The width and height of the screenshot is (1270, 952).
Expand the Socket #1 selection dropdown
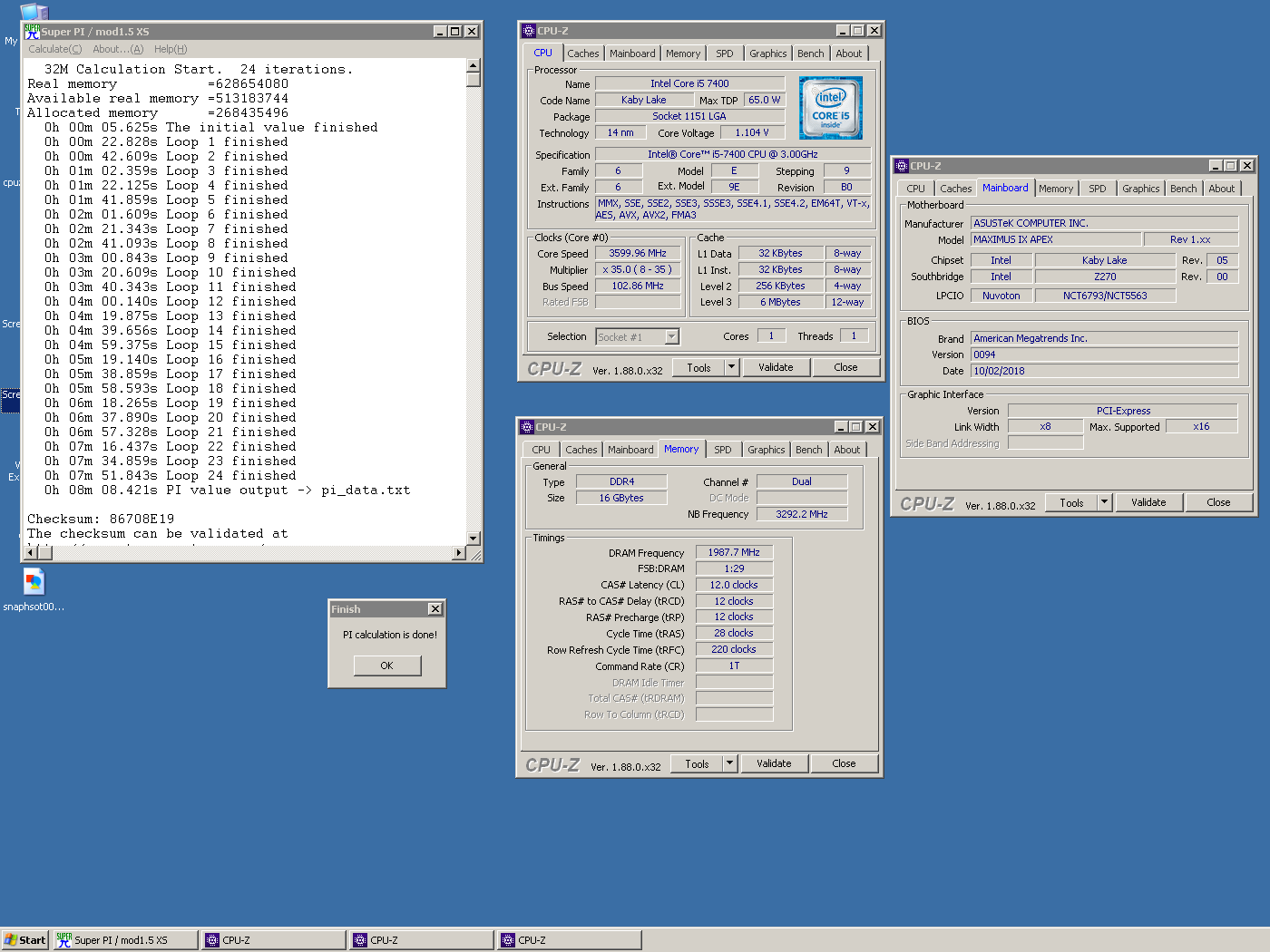pyautogui.click(x=672, y=336)
